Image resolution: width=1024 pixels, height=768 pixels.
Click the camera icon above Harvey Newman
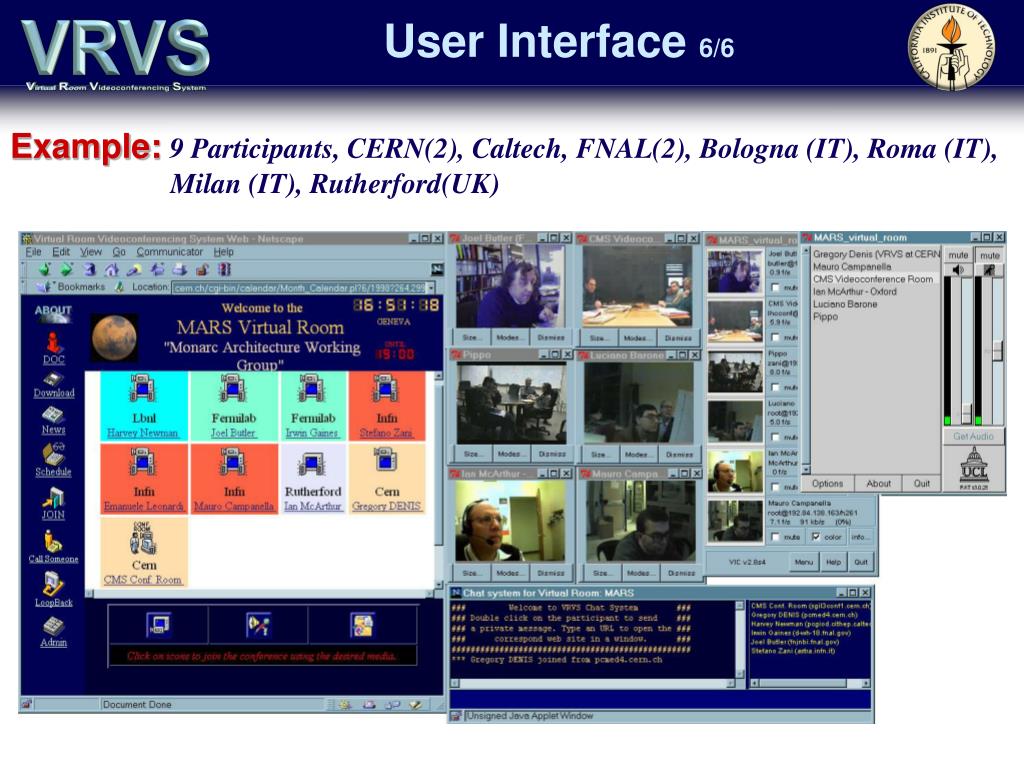tap(143, 388)
